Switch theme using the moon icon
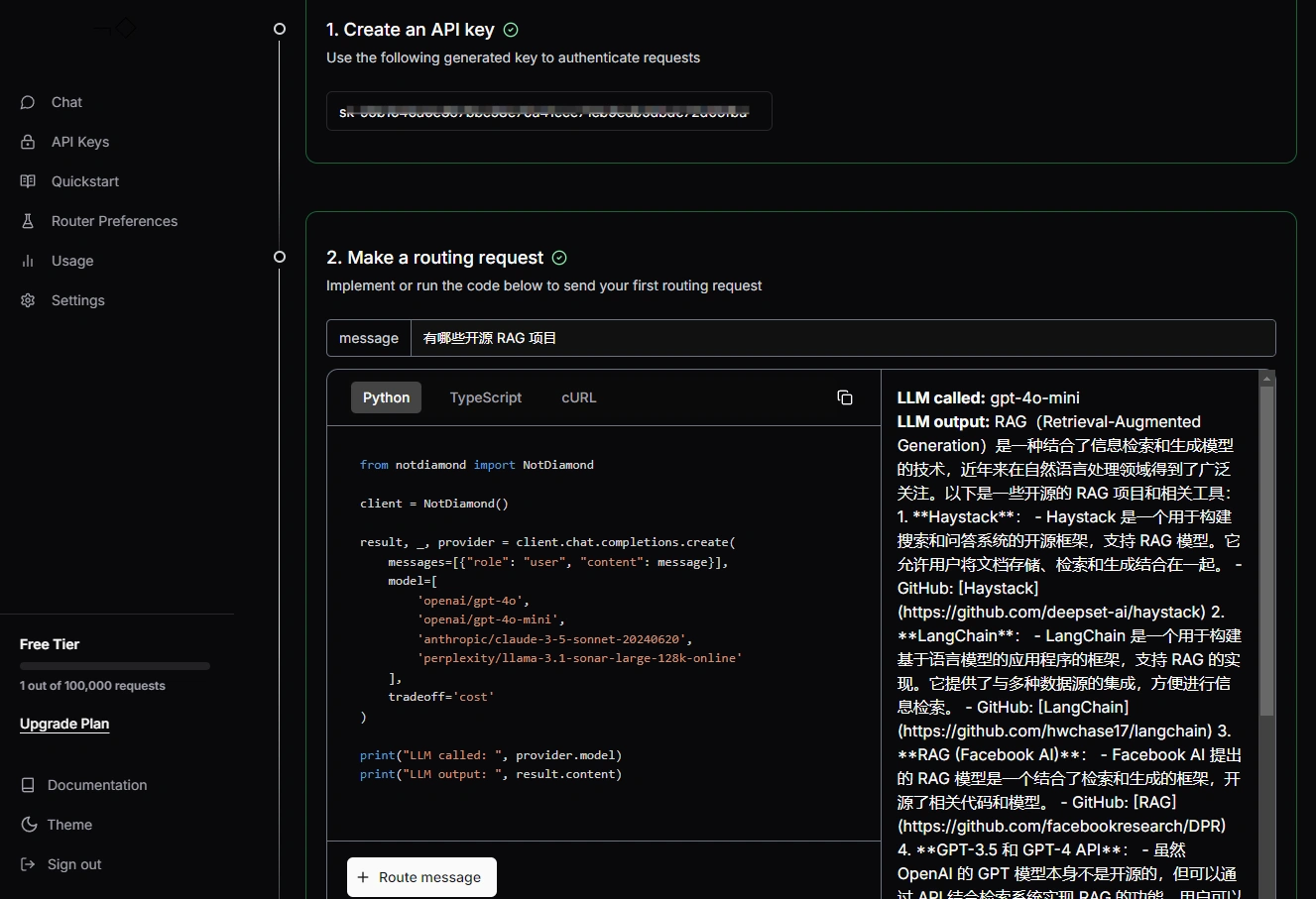 (28, 825)
